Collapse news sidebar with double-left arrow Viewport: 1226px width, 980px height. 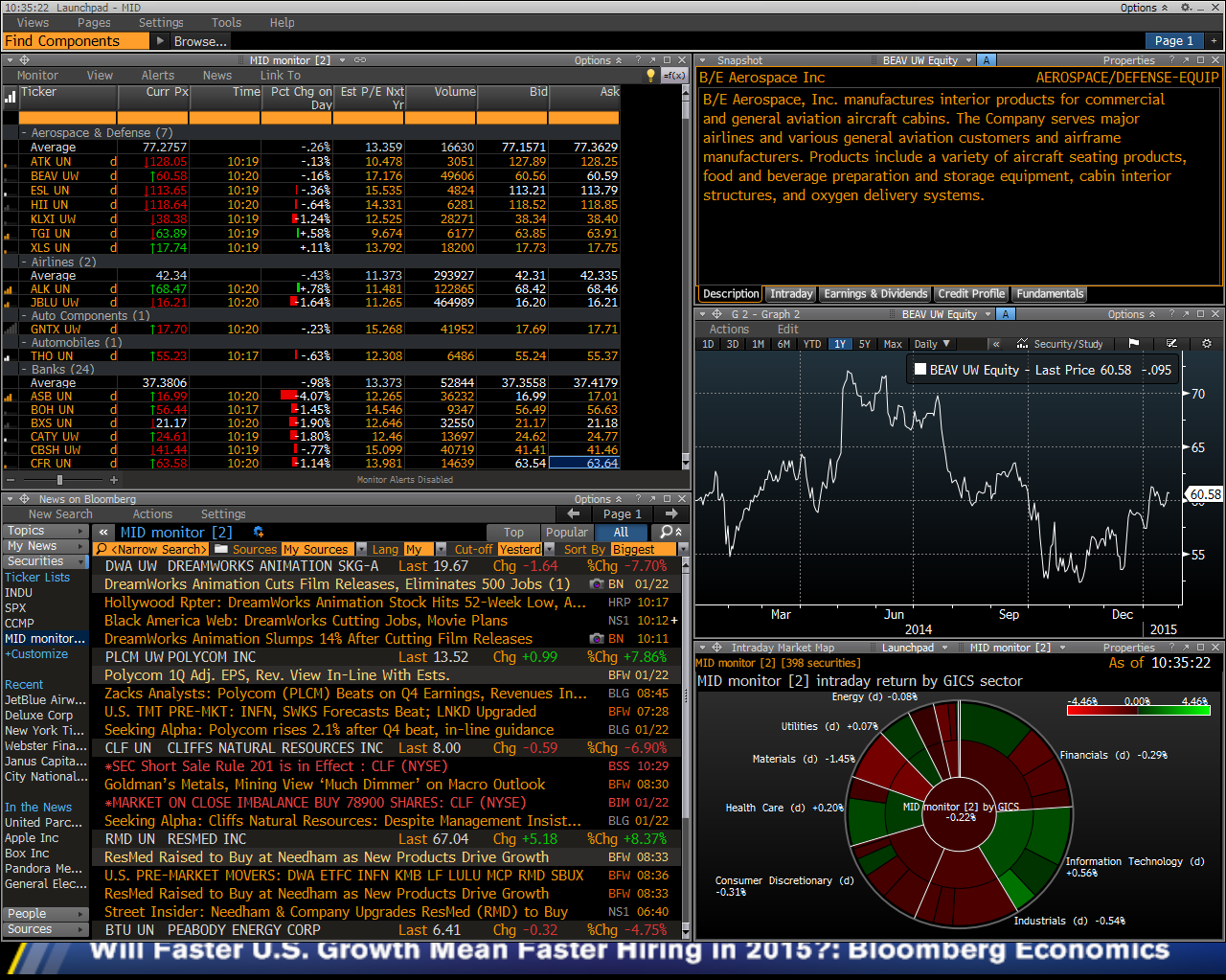[102, 533]
